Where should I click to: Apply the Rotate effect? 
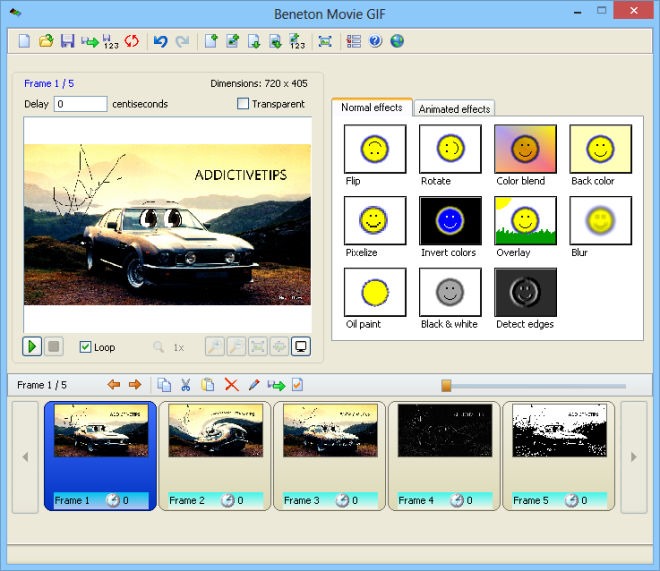450,149
